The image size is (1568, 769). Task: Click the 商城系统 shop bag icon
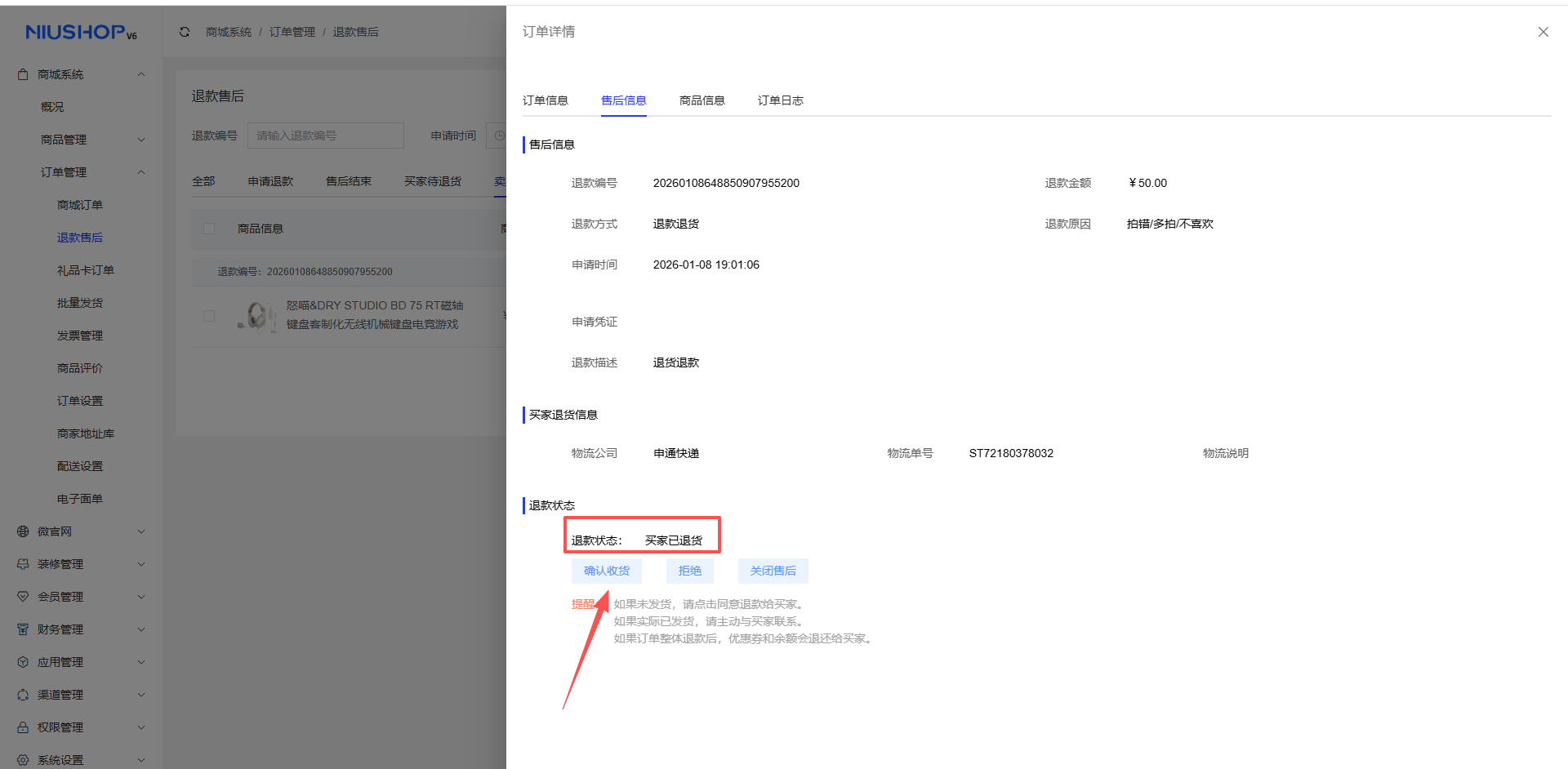point(23,74)
